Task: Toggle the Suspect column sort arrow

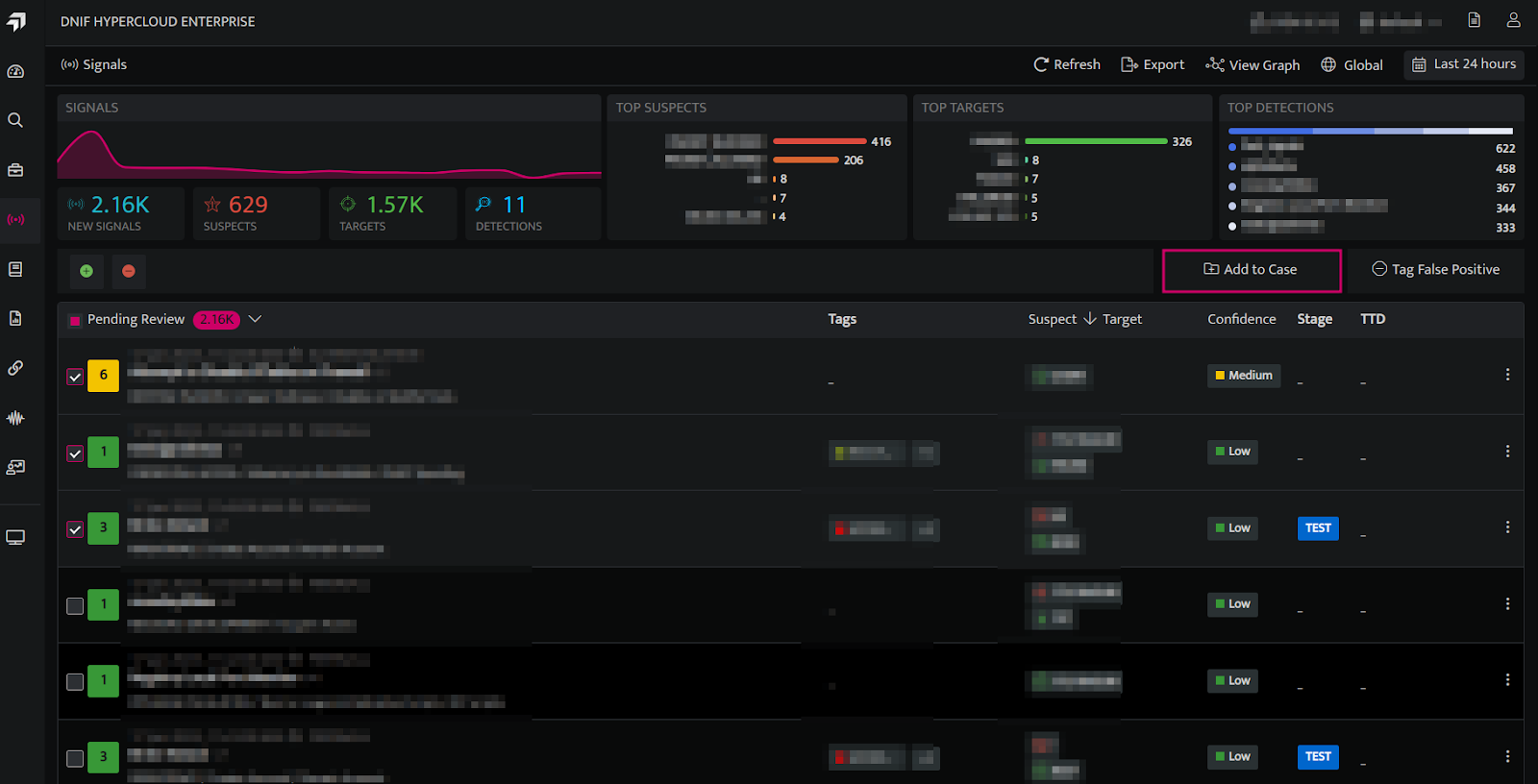Action: 1089,319
